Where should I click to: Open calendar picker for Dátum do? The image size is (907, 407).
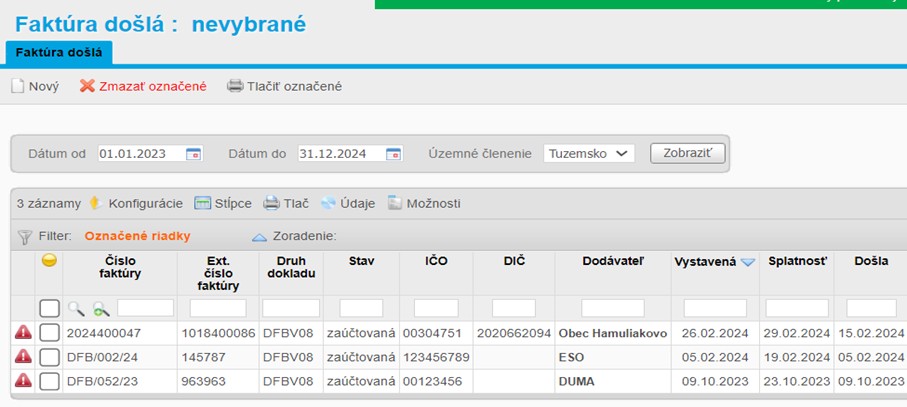pos(393,154)
